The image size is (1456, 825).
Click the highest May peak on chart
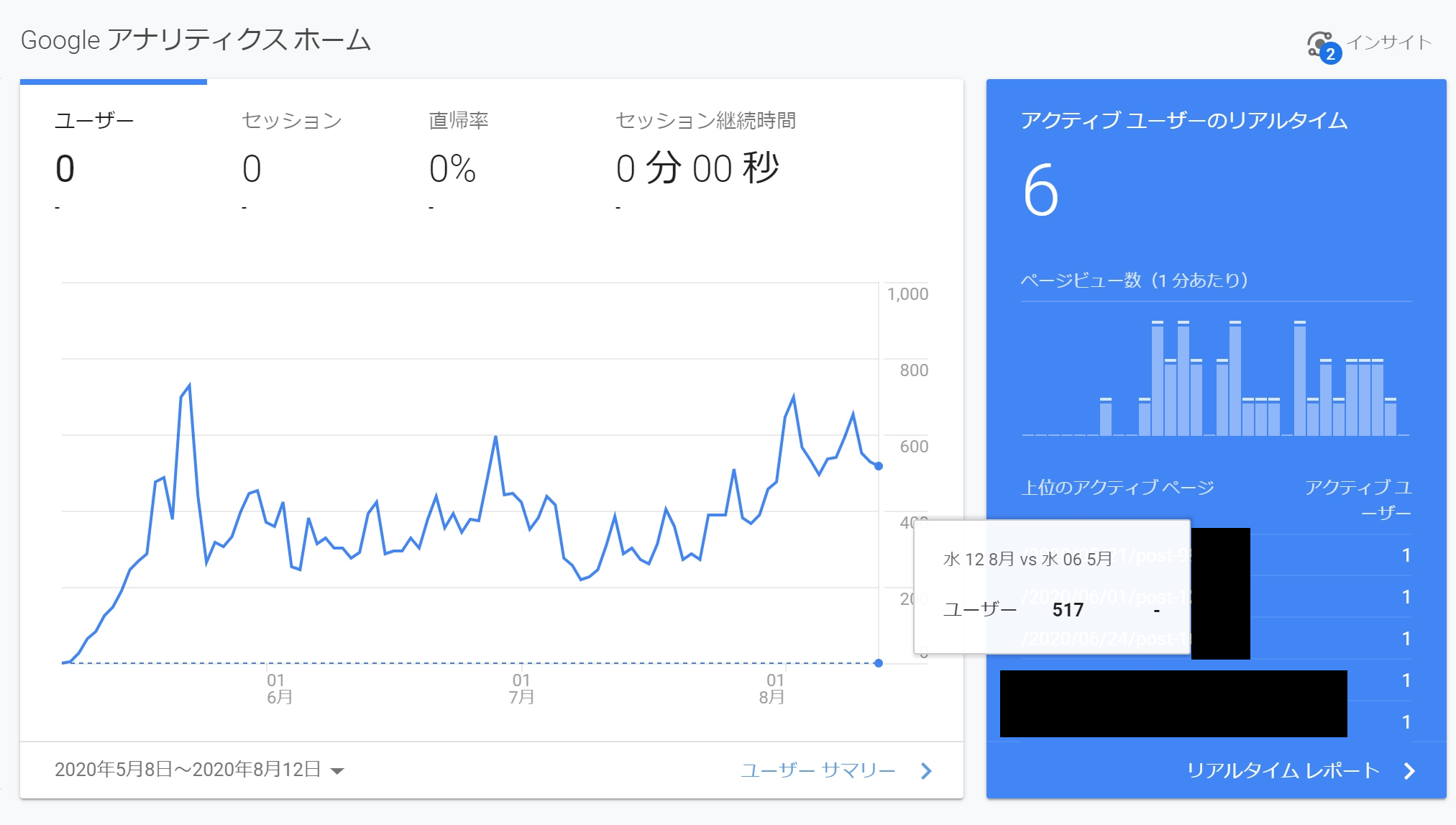[189, 386]
